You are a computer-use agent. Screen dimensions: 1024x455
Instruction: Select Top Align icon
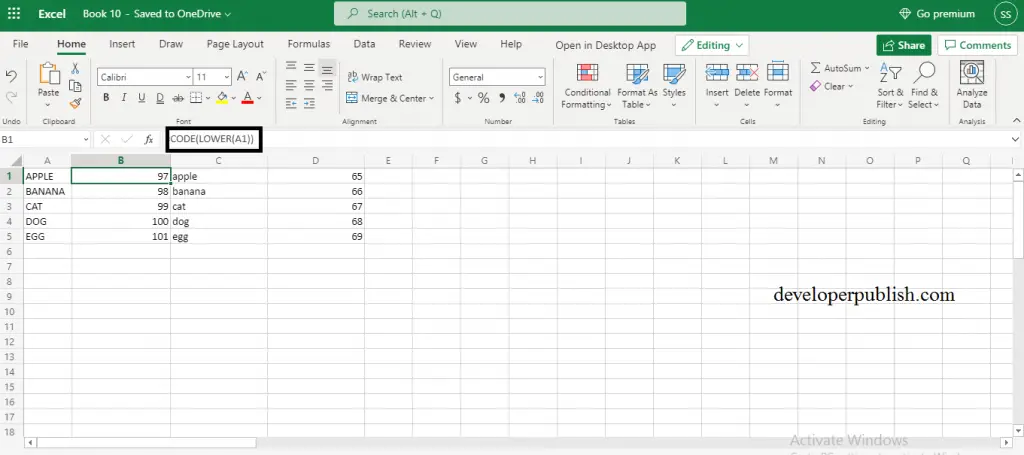(291, 67)
